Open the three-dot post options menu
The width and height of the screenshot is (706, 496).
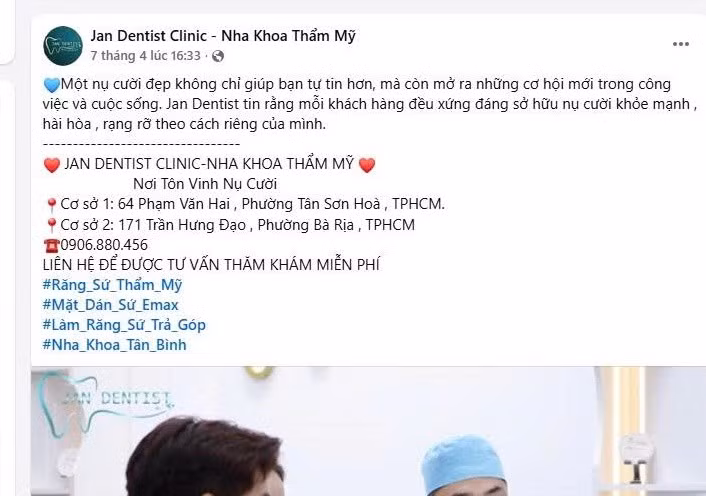point(680,44)
